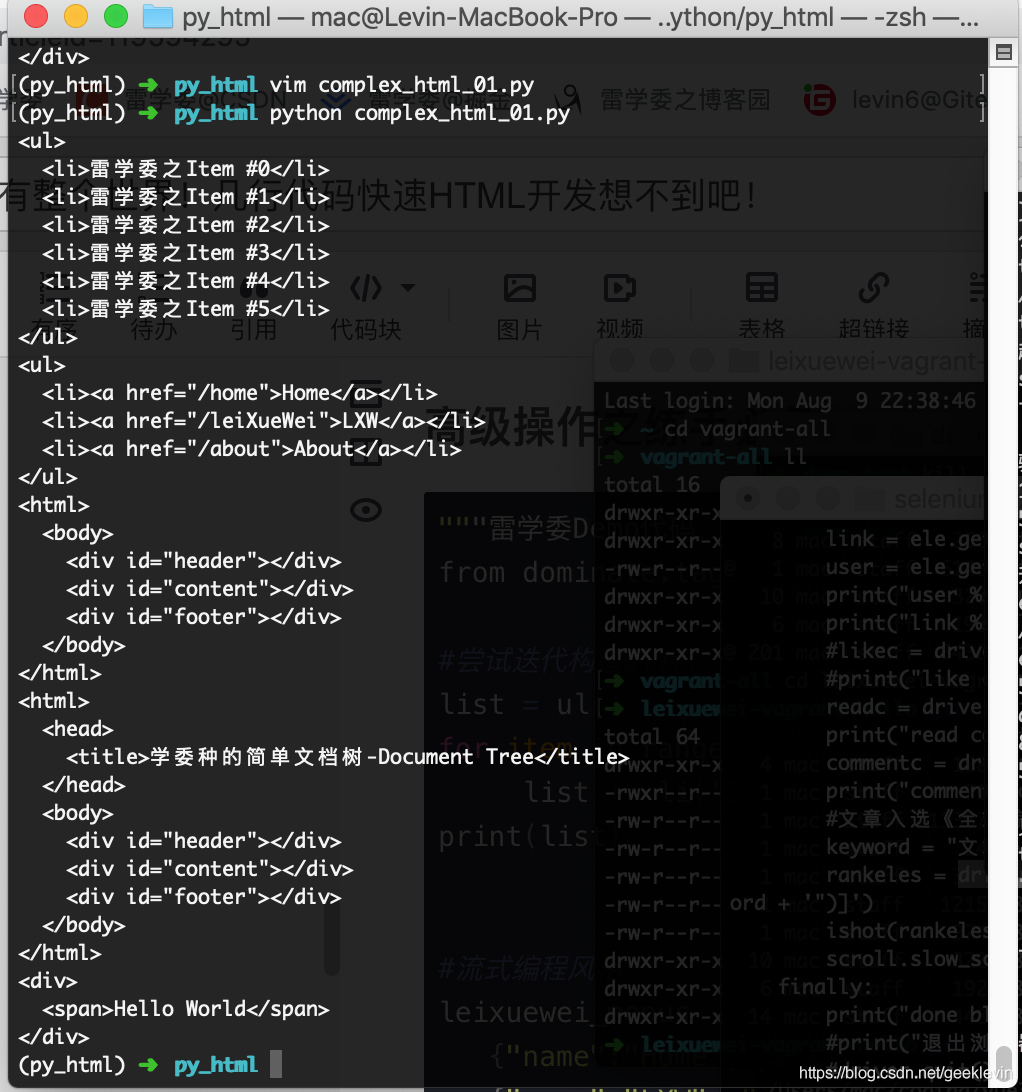Click the py_html terminal window title text
The width and height of the screenshot is (1022, 1092).
(580, 17)
